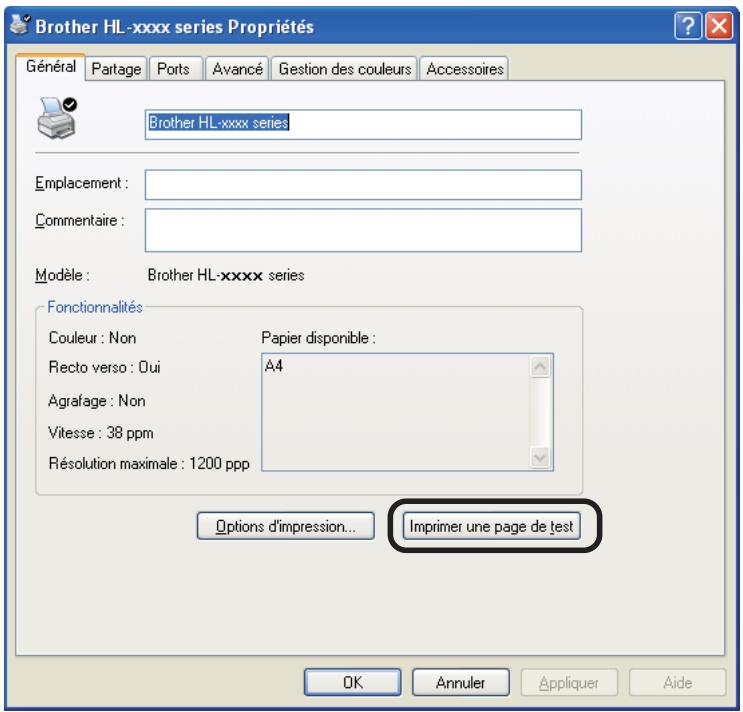Open the Gestion des couleurs tab
Image resolution: width=743 pixels, height=712 pixels.
tap(345, 69)
